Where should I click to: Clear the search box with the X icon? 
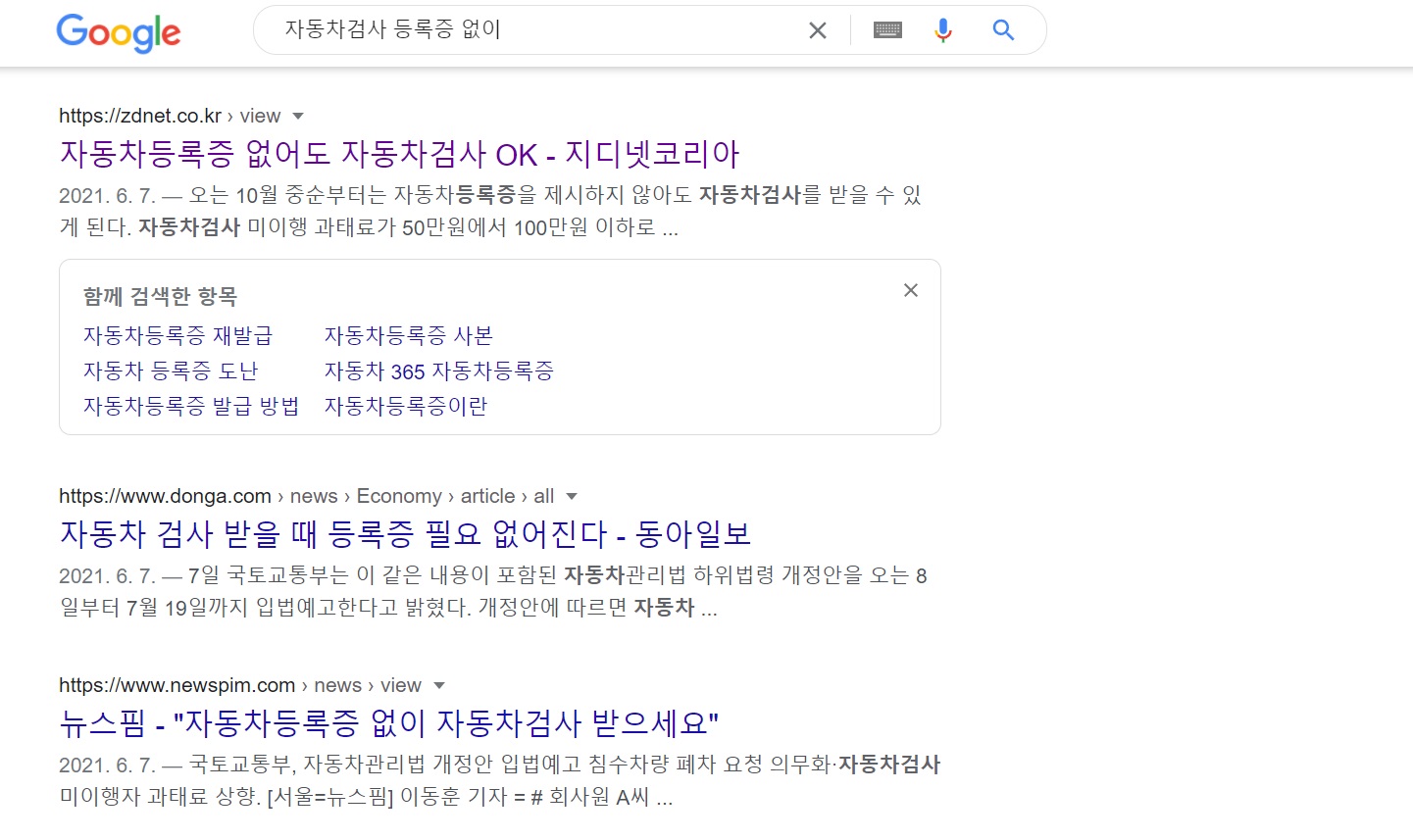[817, 30]
